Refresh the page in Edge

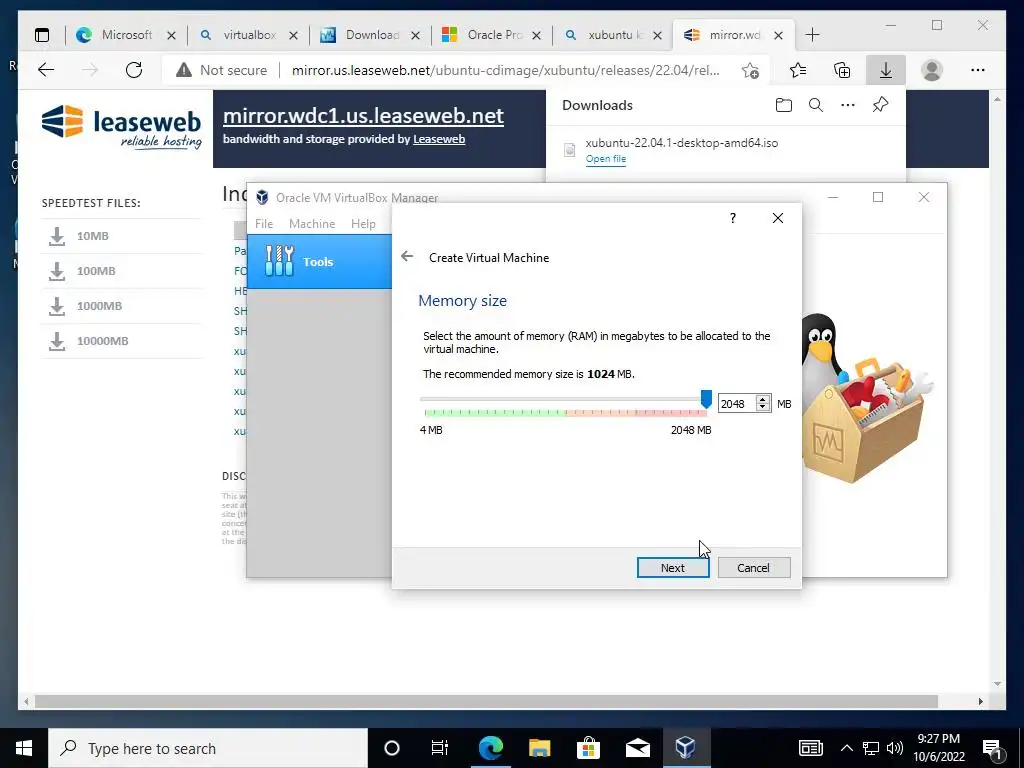pyautogui.click(x=134, y=70)
